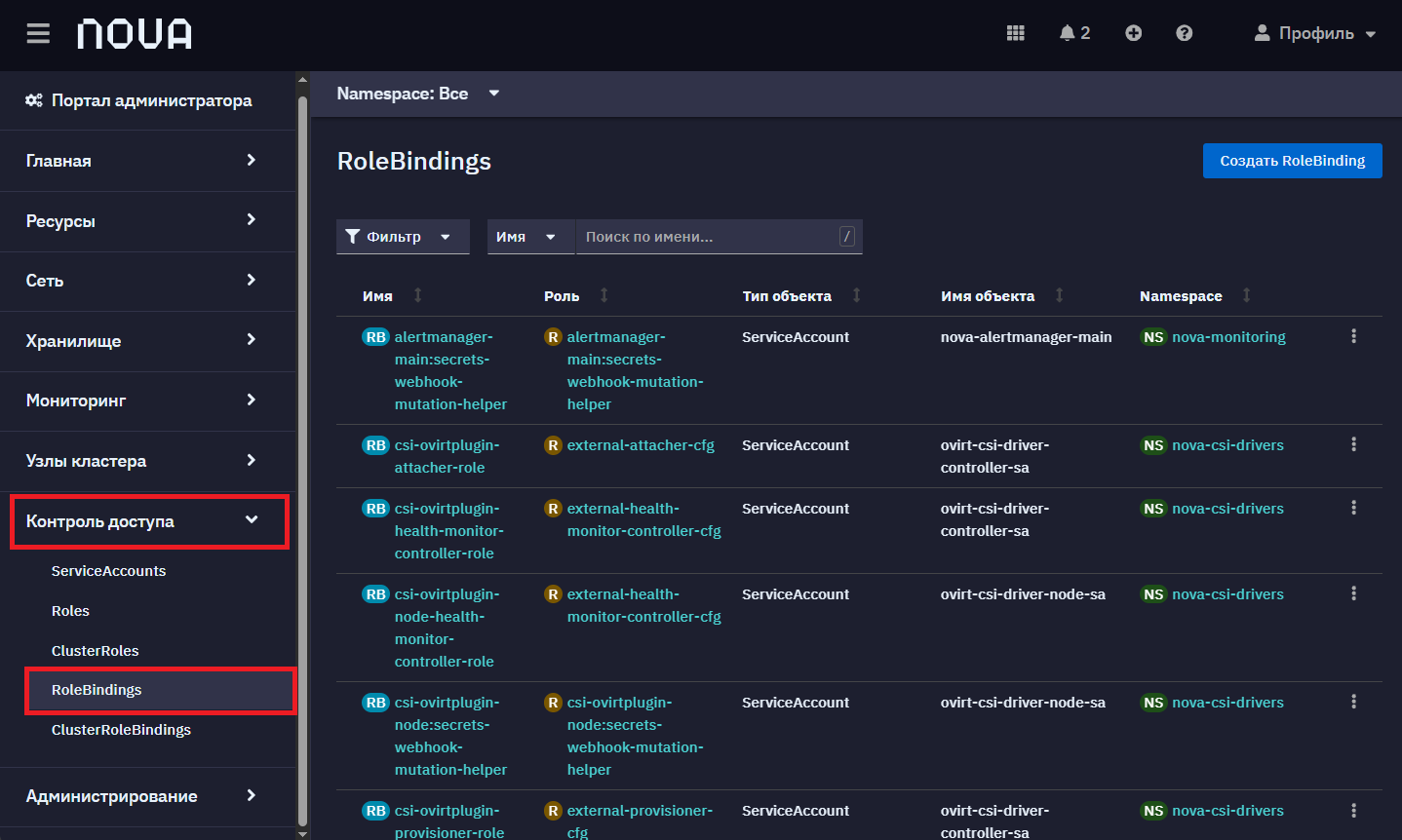Expand the Мониторинг section
This screenshot has height=840, width=1402.
[148, 401]
